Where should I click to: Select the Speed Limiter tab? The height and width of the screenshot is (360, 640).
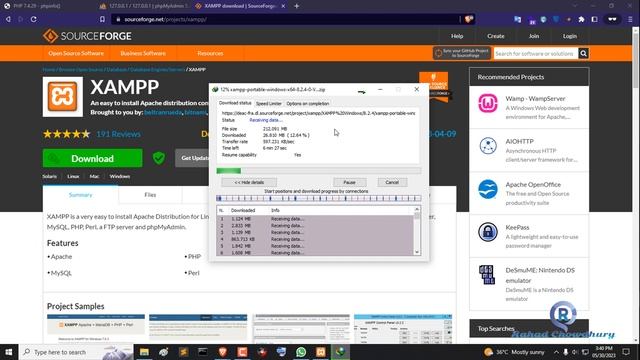(269, 104)
